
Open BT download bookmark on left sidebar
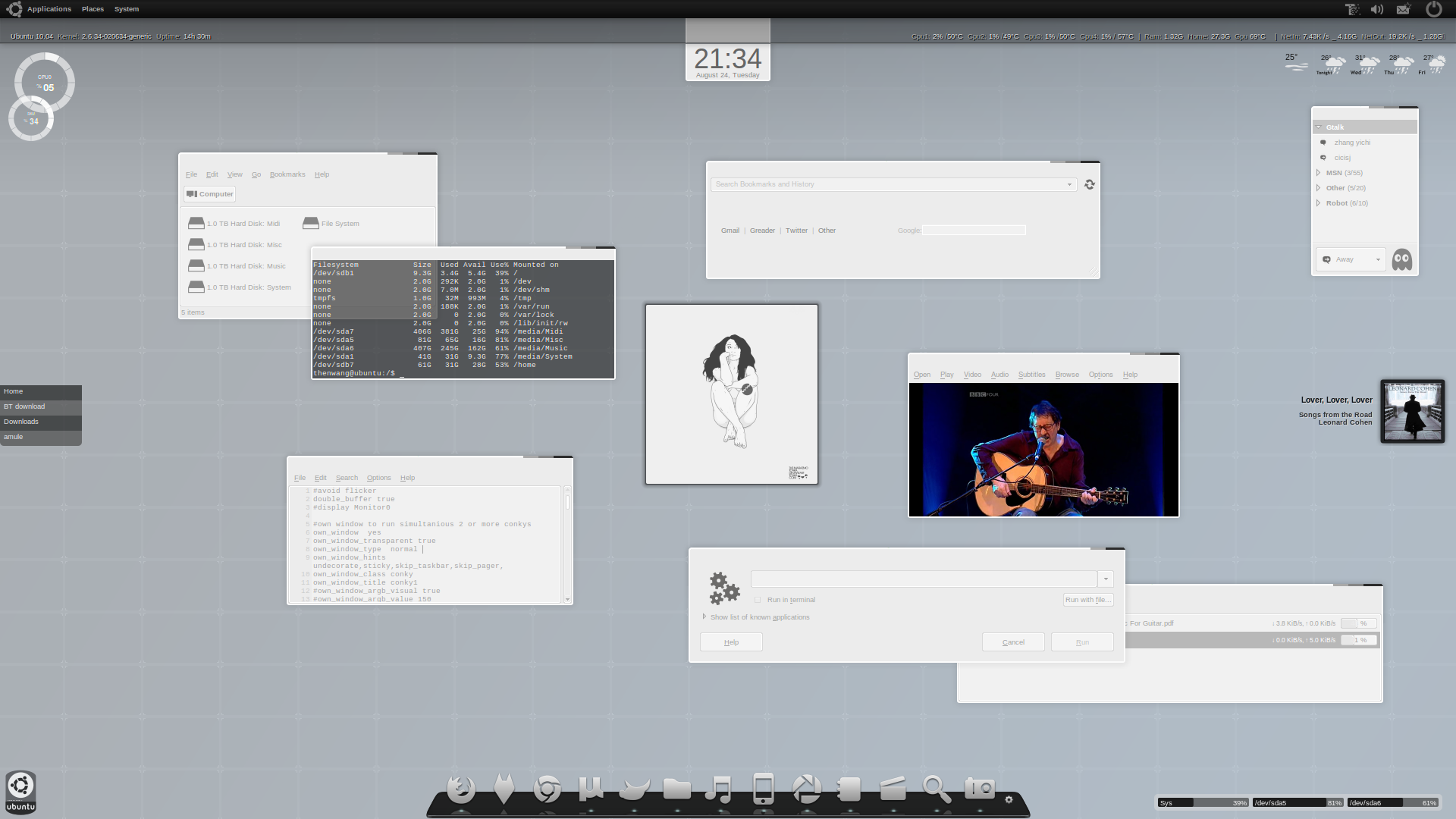[x=41, y=407]
